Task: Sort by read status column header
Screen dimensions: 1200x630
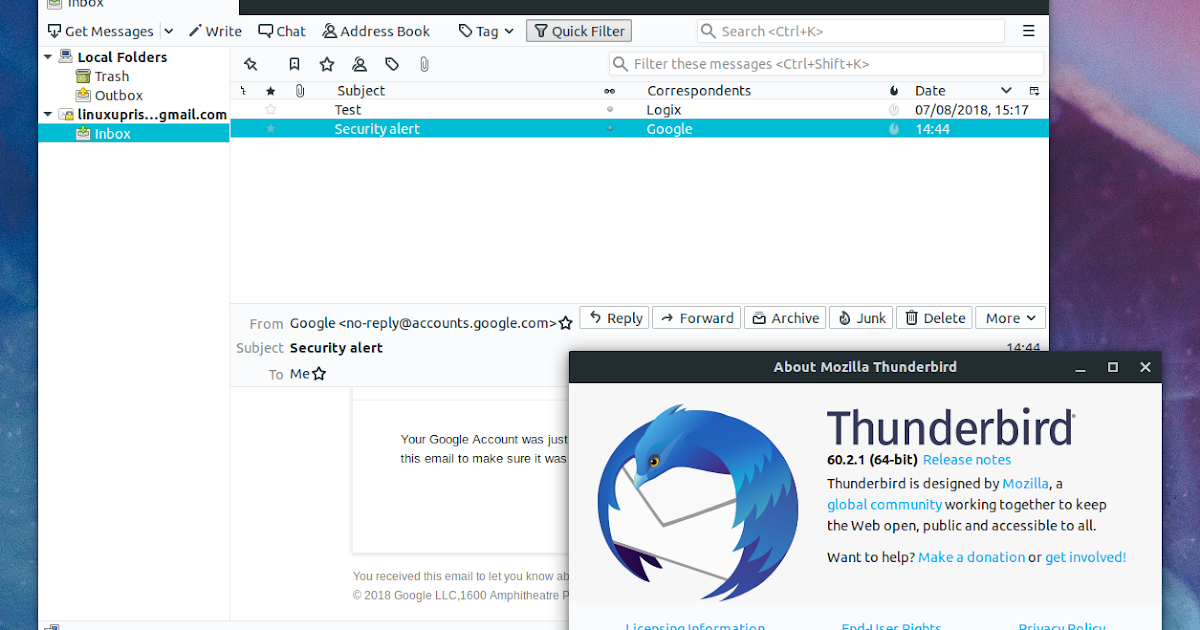Action: coord(610,90)
